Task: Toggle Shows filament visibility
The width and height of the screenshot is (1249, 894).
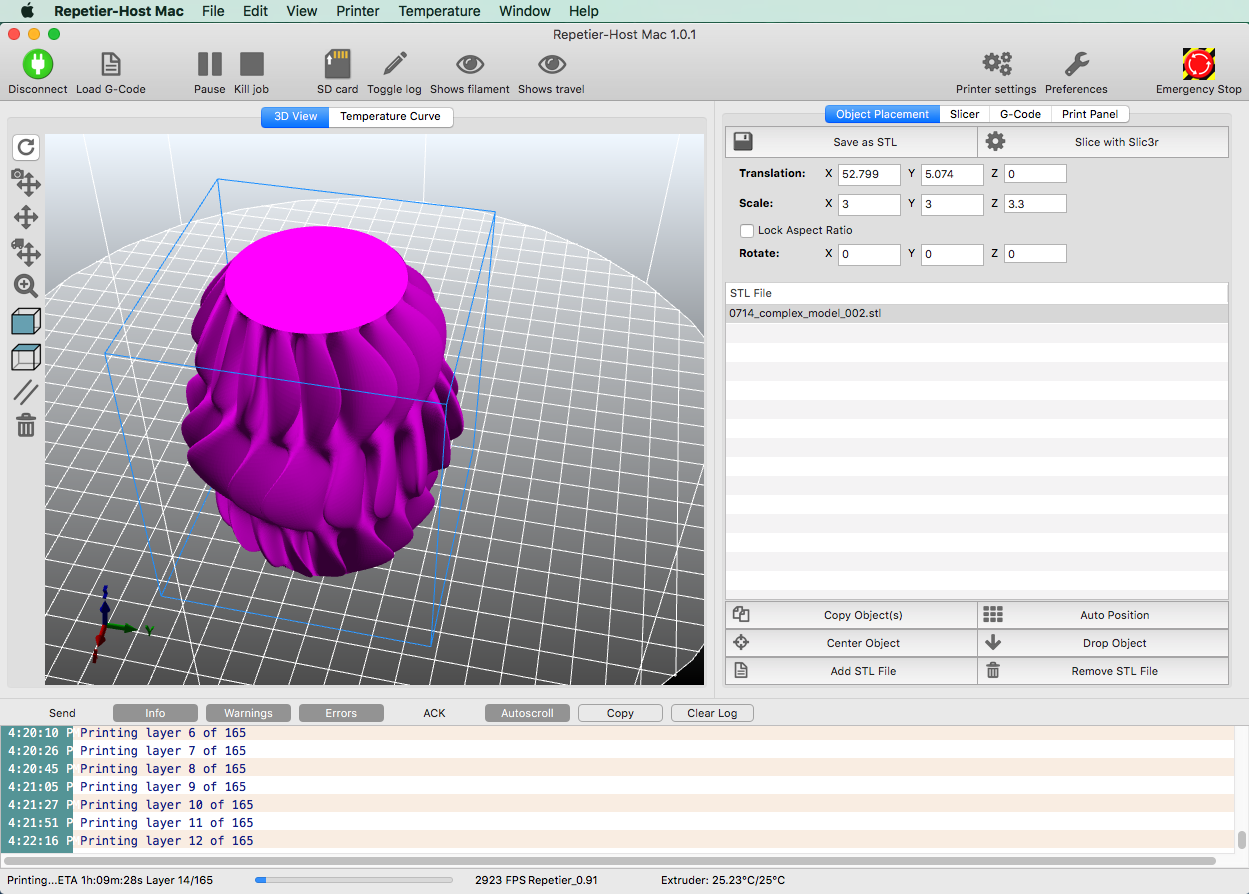Action: pos(470,65)
